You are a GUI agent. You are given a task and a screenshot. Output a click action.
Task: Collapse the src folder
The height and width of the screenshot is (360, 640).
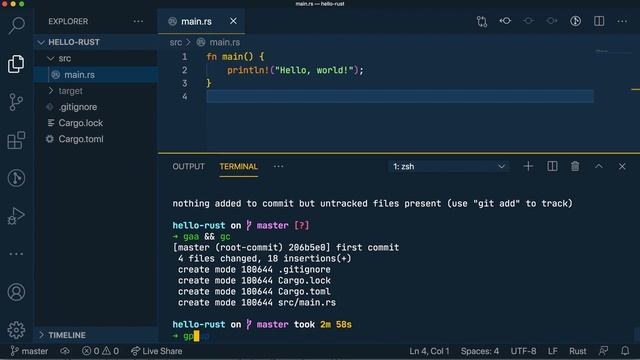coord(96,58)
